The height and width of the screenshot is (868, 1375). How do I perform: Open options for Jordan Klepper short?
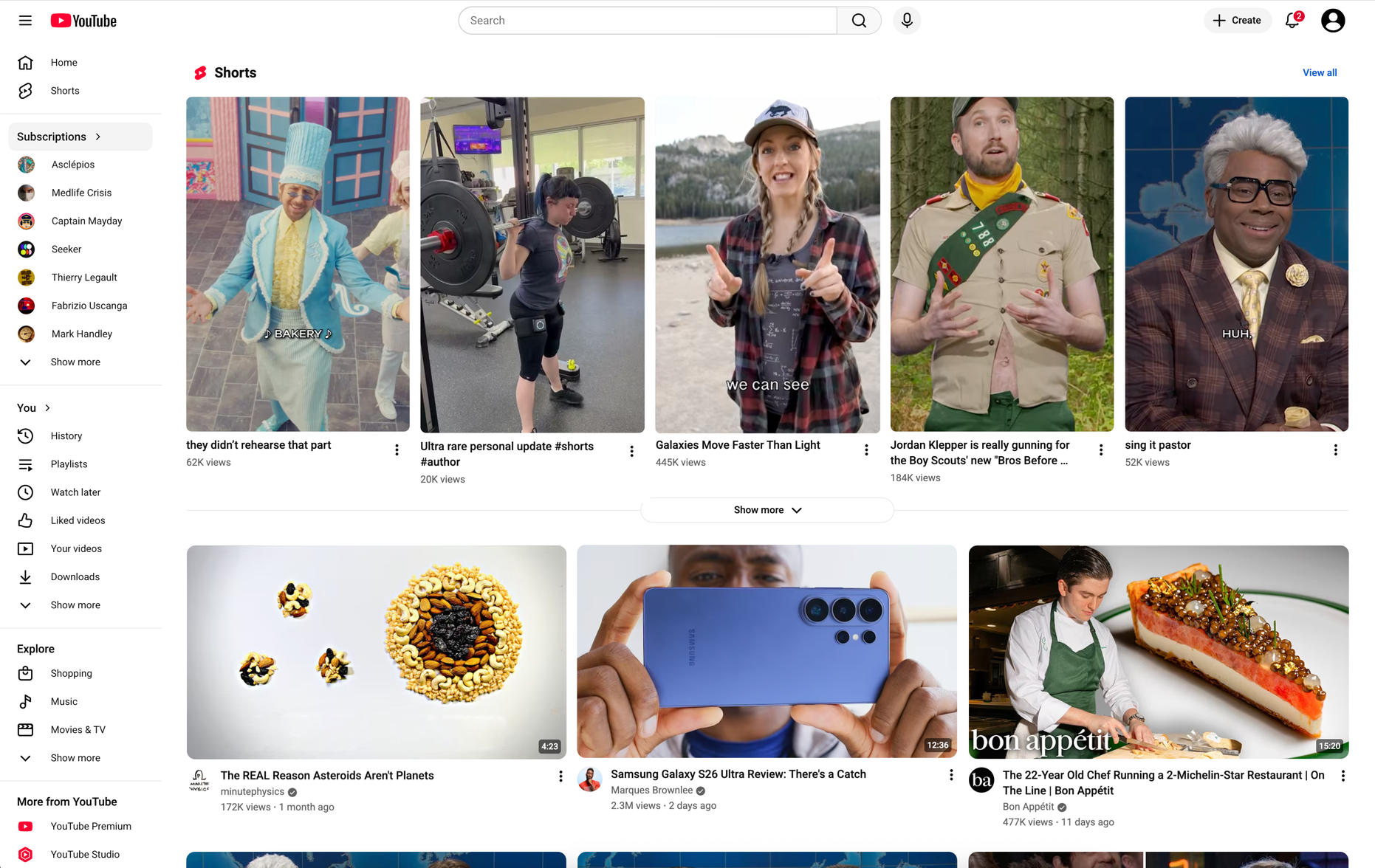pos(1101,450)
